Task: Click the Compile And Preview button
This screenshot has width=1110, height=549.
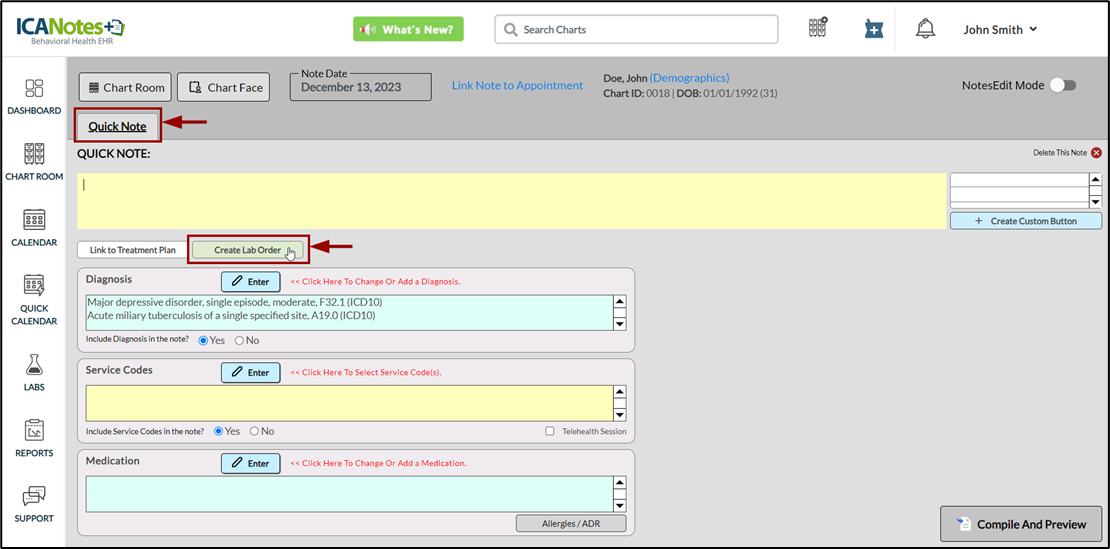Action: click(1021, 524)
